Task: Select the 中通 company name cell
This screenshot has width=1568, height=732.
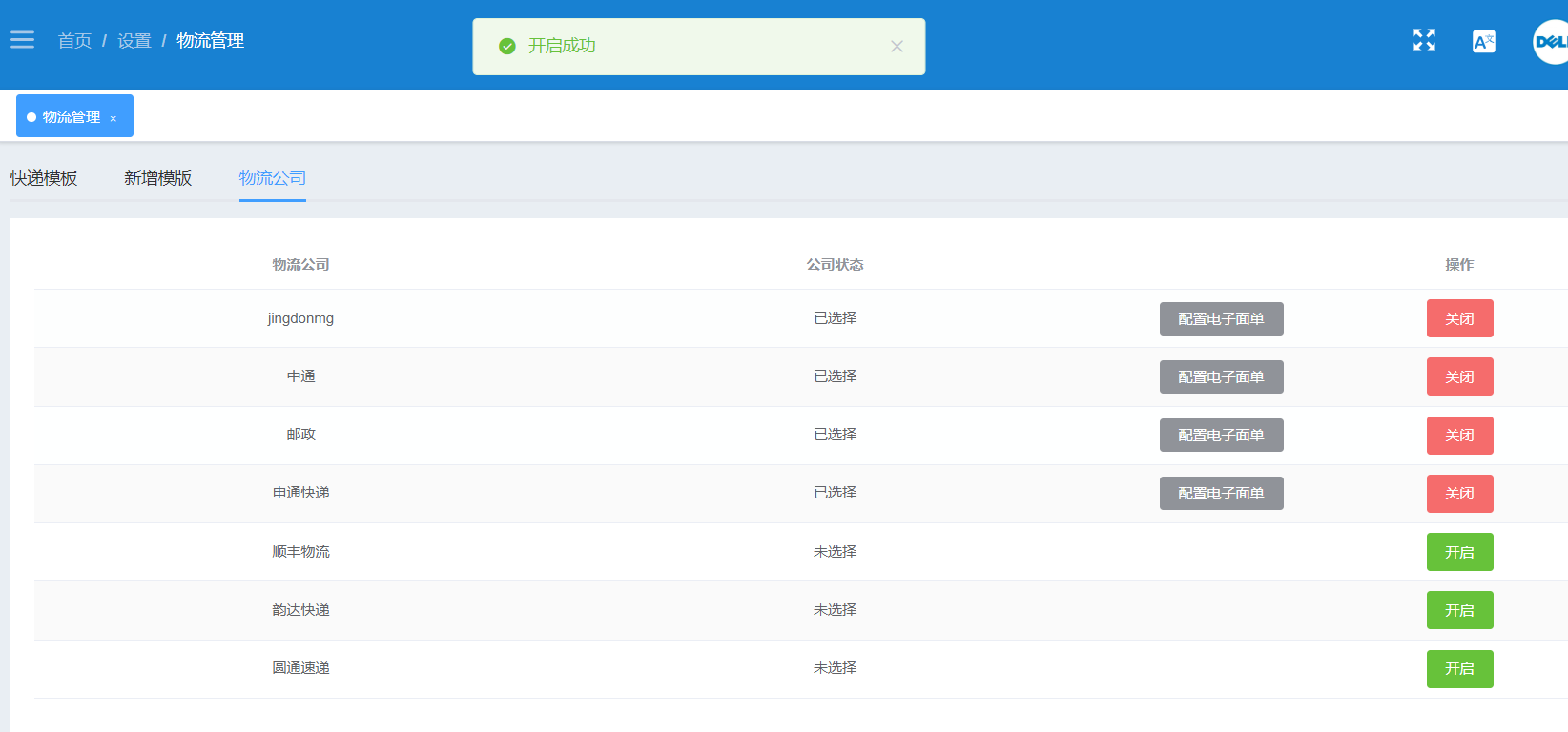Action: coord(301,376)
